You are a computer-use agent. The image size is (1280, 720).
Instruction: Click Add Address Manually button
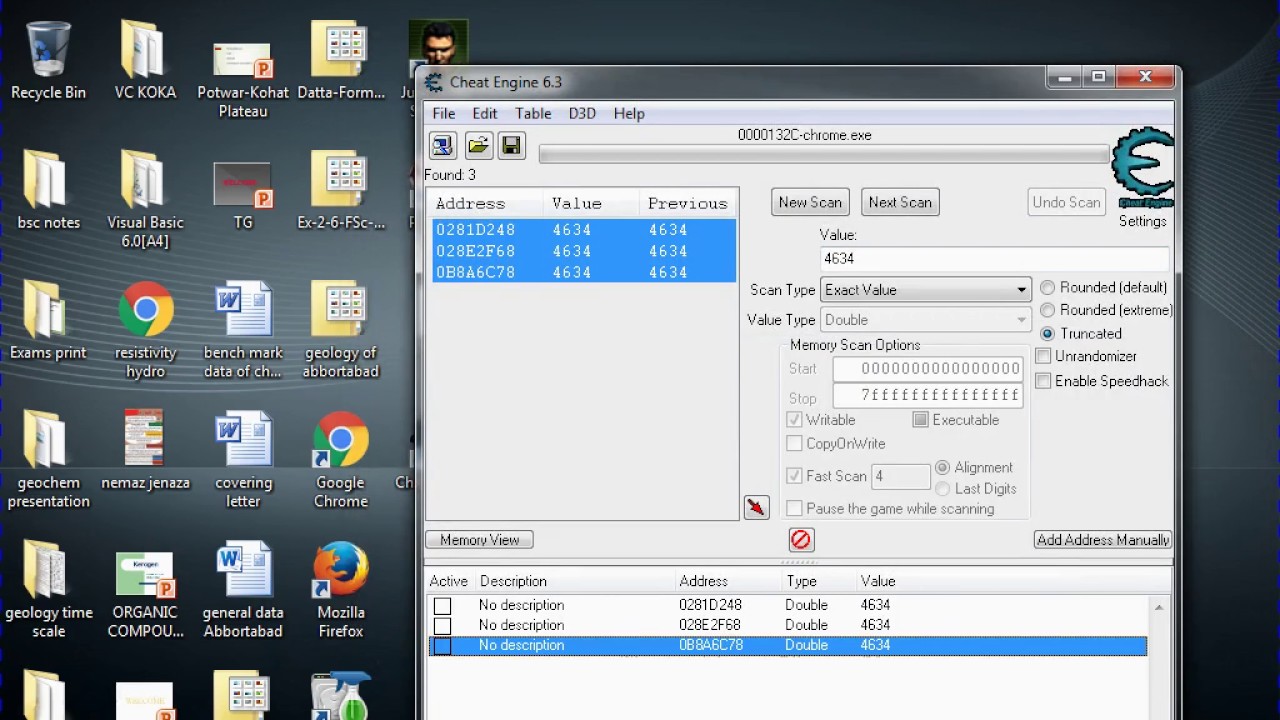click(x=1102, y=540)
